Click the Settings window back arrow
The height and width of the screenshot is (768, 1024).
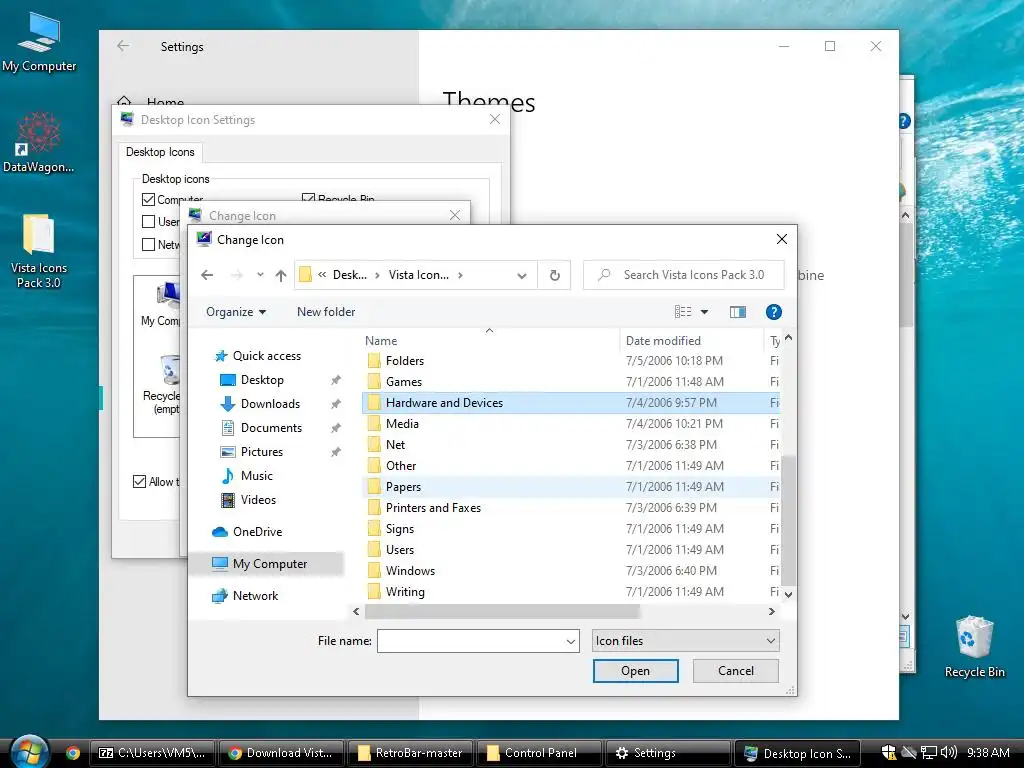123,46
